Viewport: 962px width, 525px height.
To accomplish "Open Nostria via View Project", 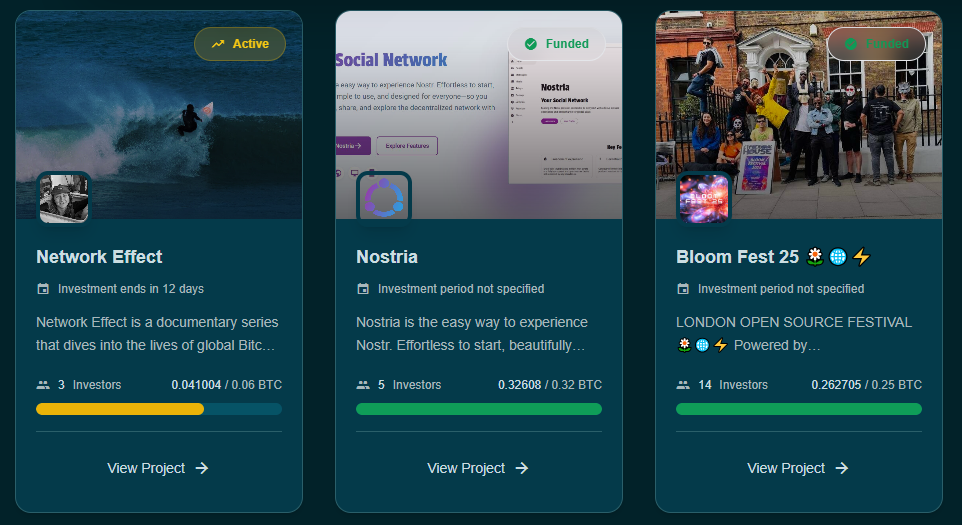I will (479, 469).
